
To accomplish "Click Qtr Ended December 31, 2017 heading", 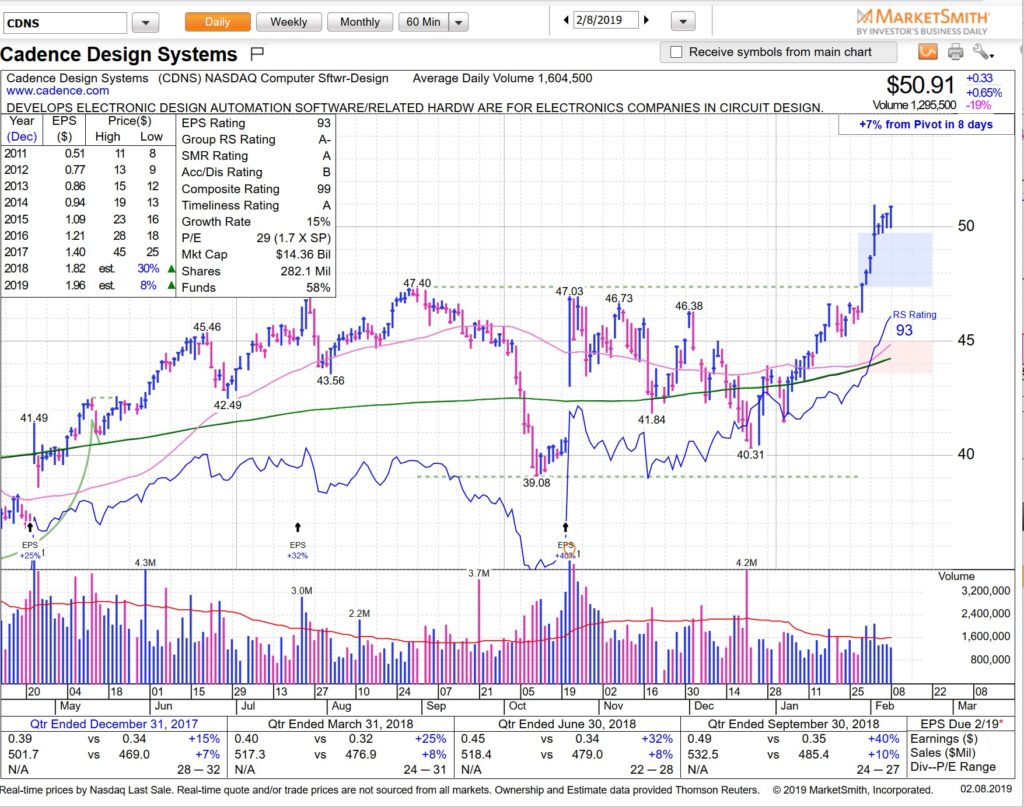I will (x=114, y=723).
